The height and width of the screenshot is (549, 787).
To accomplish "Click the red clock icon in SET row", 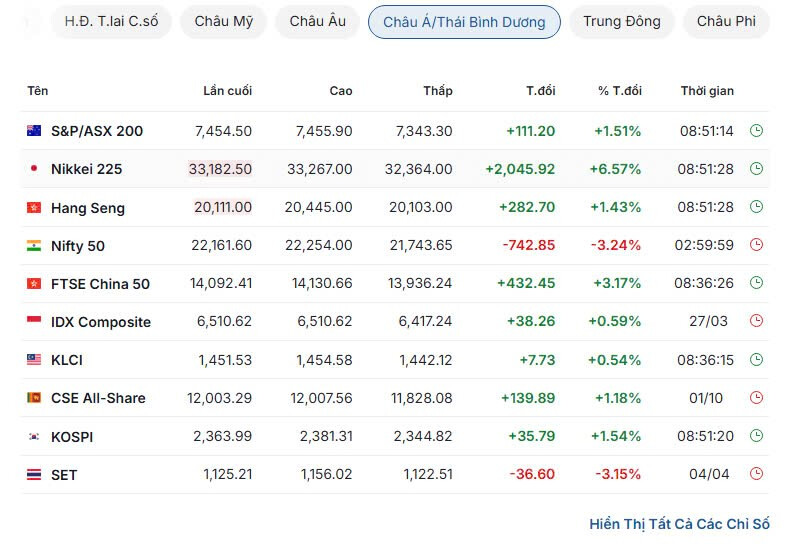I will point(756,475).
